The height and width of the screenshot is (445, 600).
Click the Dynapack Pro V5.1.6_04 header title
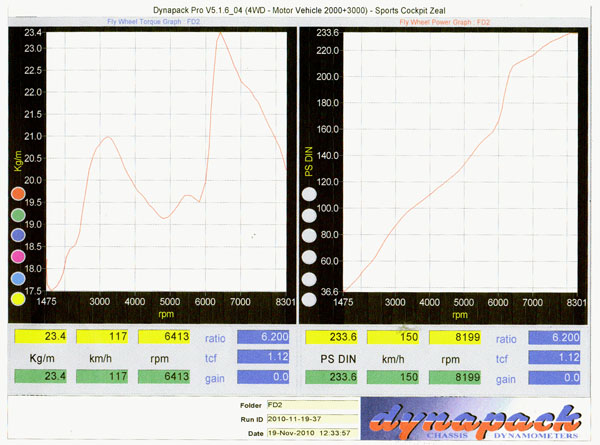(299, 10)
